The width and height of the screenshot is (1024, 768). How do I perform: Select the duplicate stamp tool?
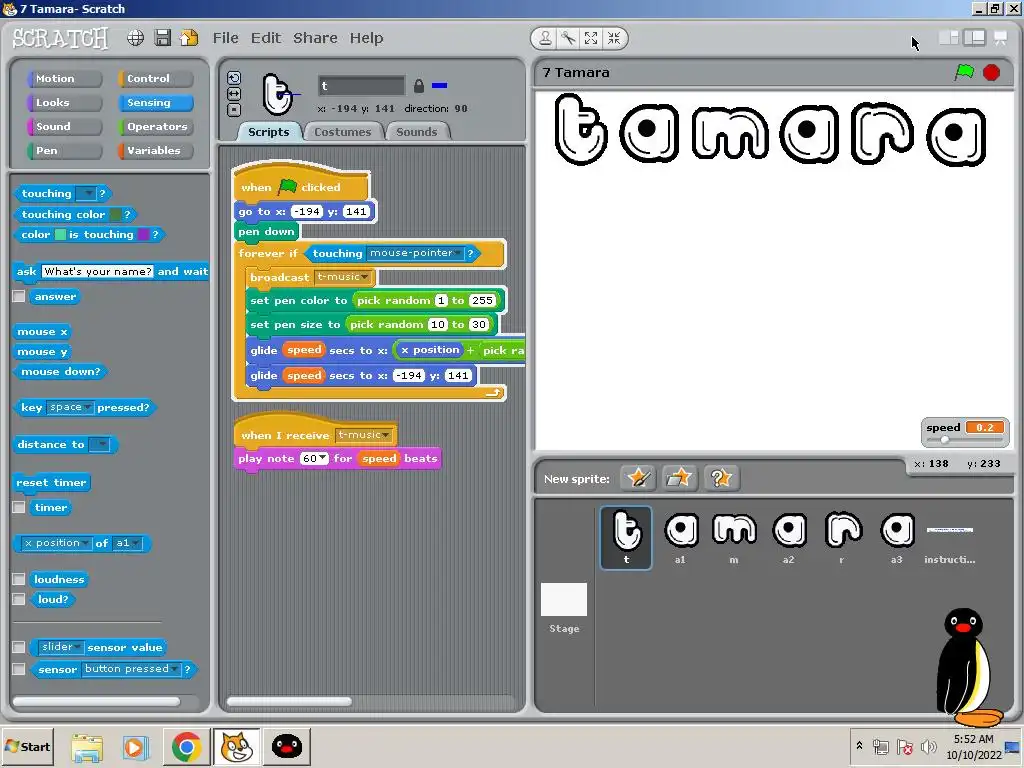(545, 39)
